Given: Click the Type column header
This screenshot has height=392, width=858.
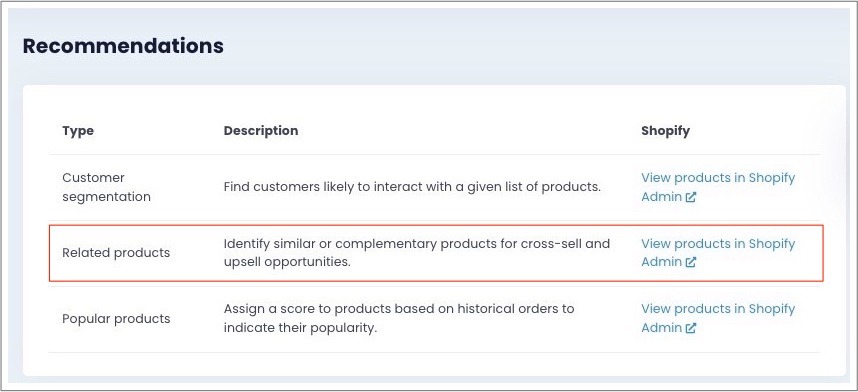Looking at the screenshot, I should click(x=78, y=131).
